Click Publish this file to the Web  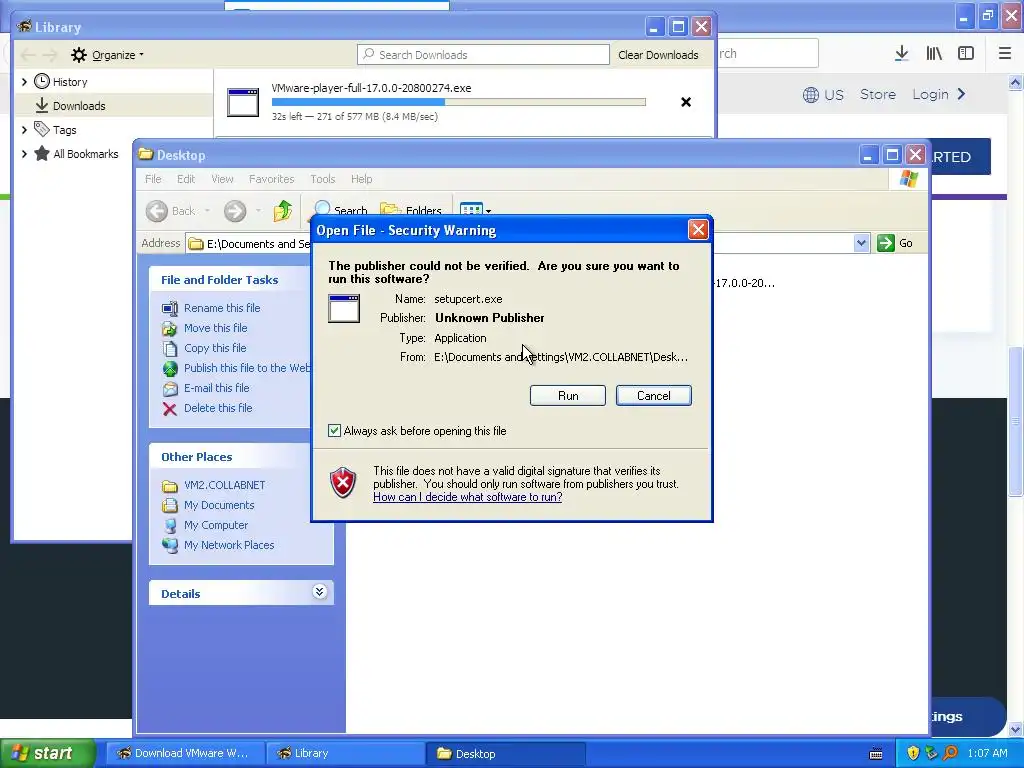tap(246, 368)
